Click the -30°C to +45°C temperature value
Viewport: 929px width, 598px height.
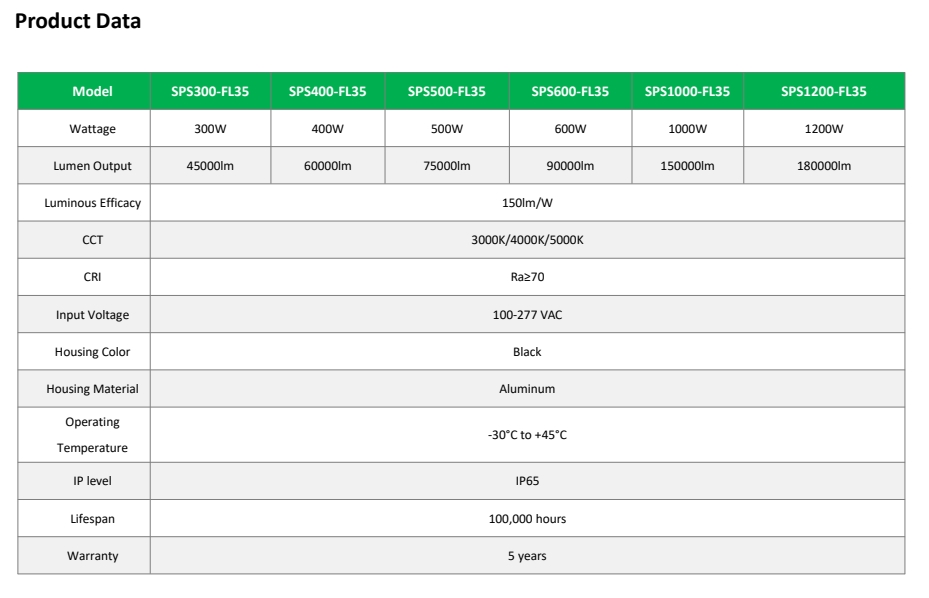(x=527, y=435)
